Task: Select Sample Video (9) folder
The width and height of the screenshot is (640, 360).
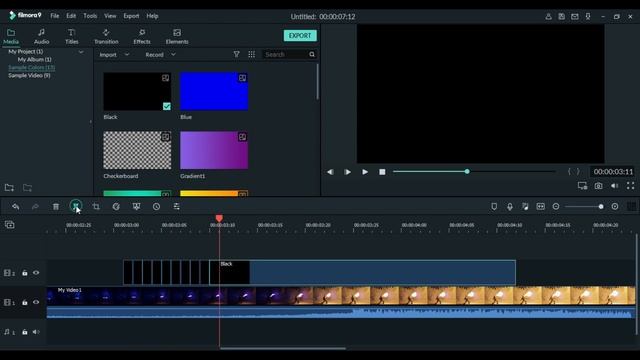Action: (29, 76)
